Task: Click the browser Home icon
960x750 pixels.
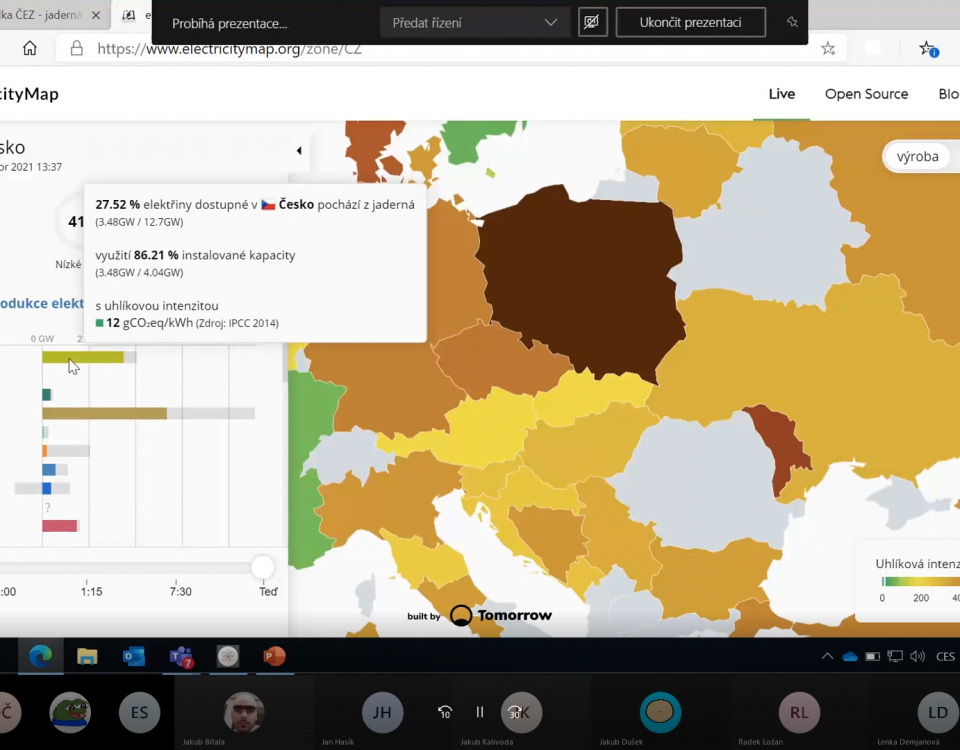Action: tap(29, 48)
